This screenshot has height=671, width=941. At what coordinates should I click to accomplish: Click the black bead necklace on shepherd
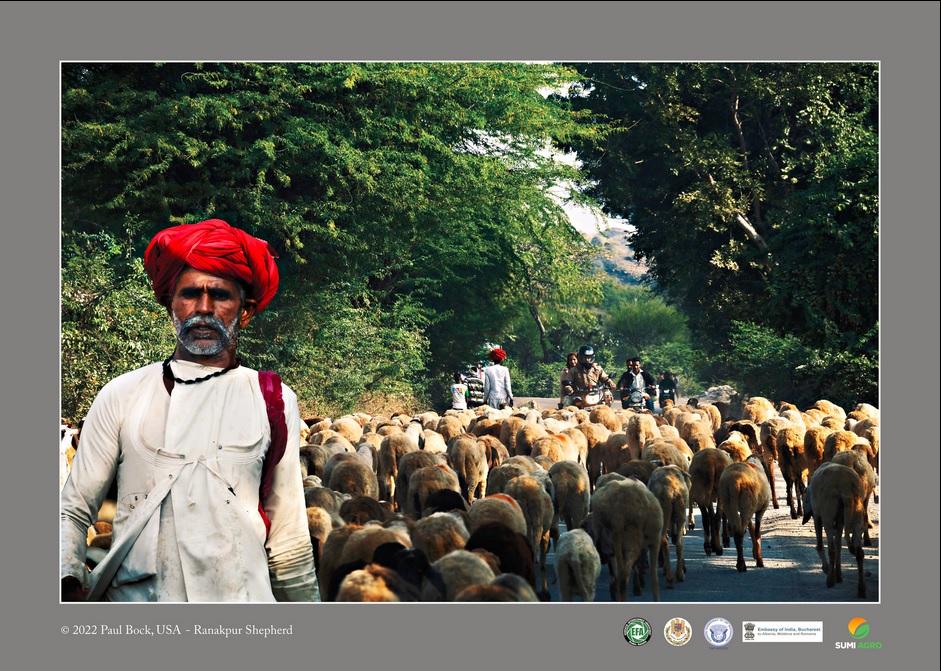pyautogui.click(x=200, y=376)
